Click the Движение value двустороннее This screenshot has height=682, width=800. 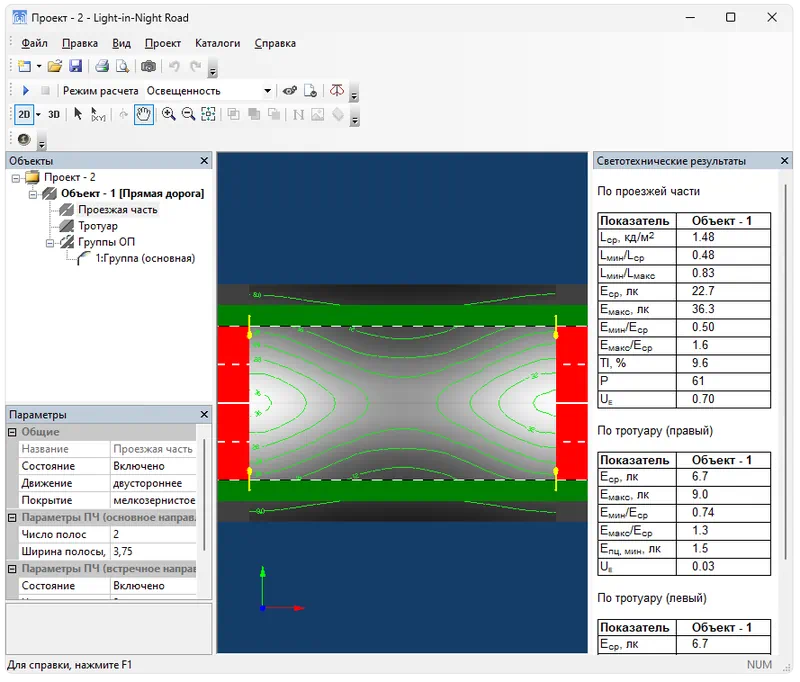click(x=153, y=483)
